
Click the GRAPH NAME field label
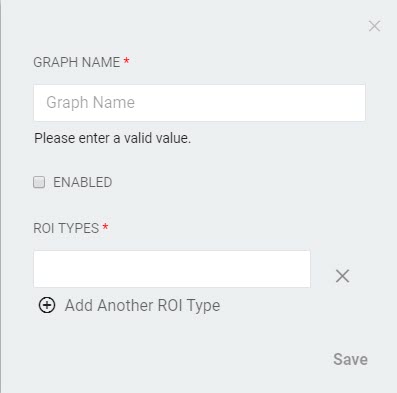click(x=77, y=62)
